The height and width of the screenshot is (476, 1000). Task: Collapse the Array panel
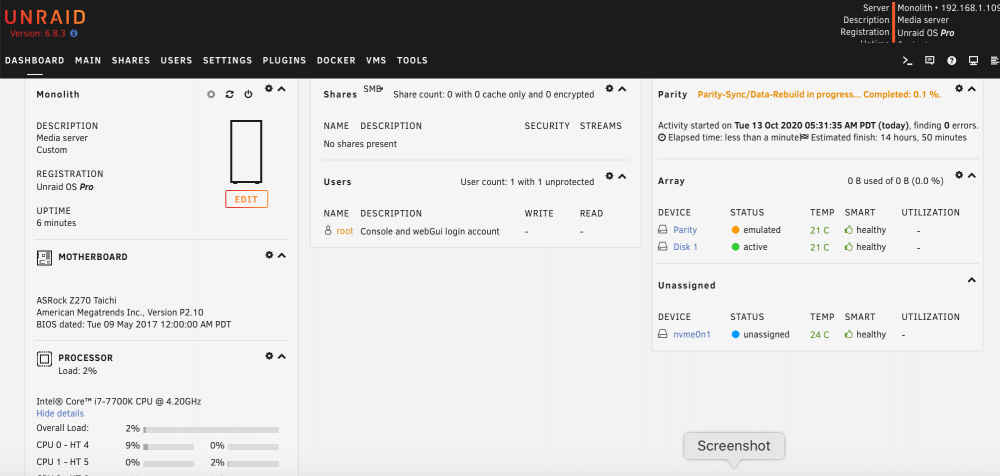972,175
